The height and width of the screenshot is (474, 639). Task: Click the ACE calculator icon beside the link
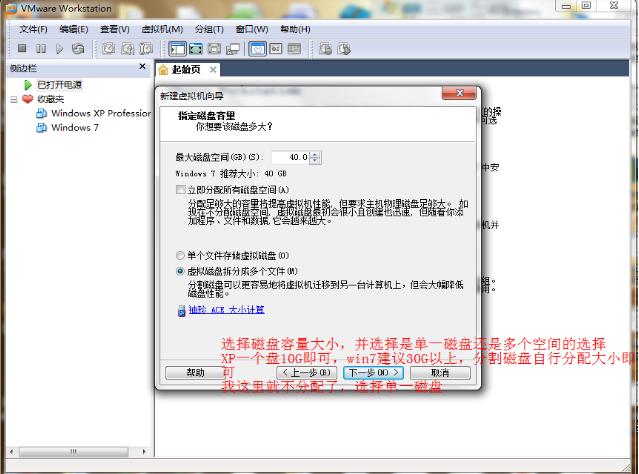coord(181,311)
